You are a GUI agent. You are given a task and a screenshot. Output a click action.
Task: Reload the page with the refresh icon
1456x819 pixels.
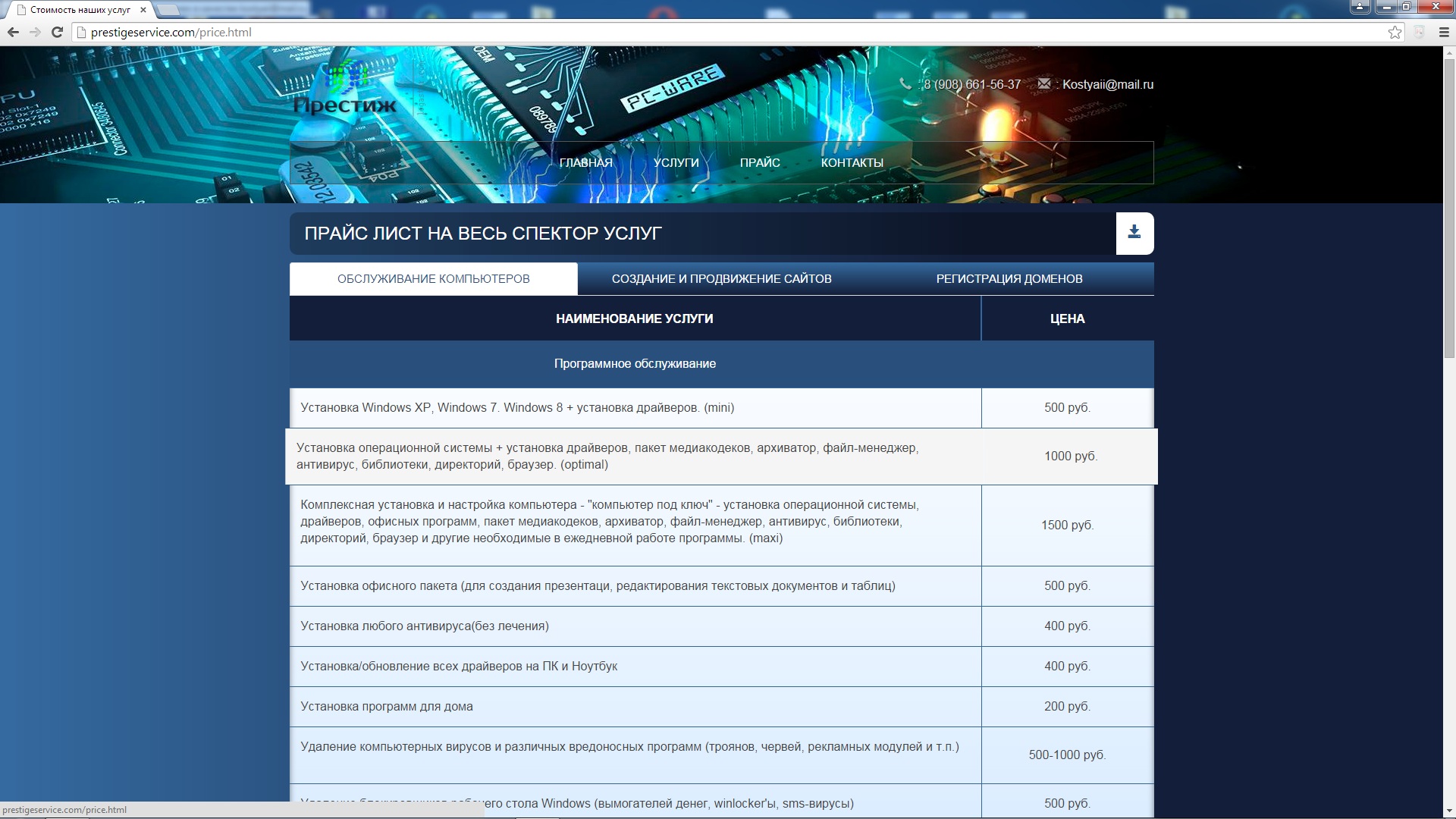(57, 33)
